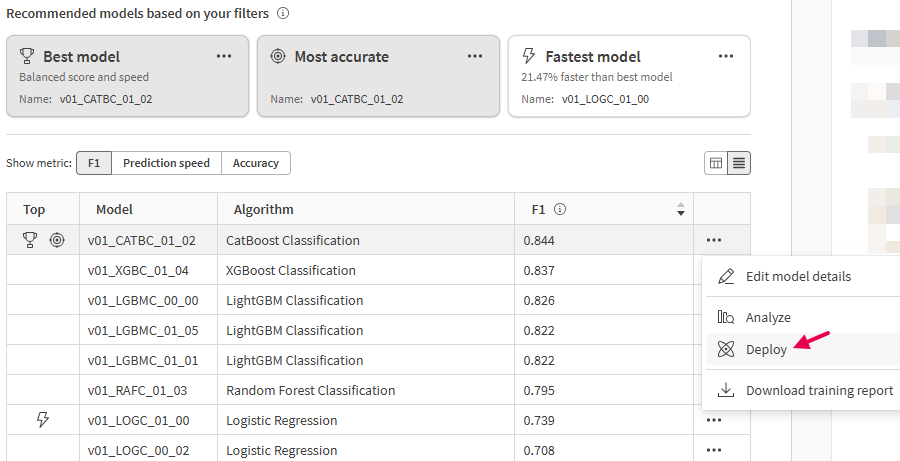Click the info icon beside recommended models heading

click(283, 14)
